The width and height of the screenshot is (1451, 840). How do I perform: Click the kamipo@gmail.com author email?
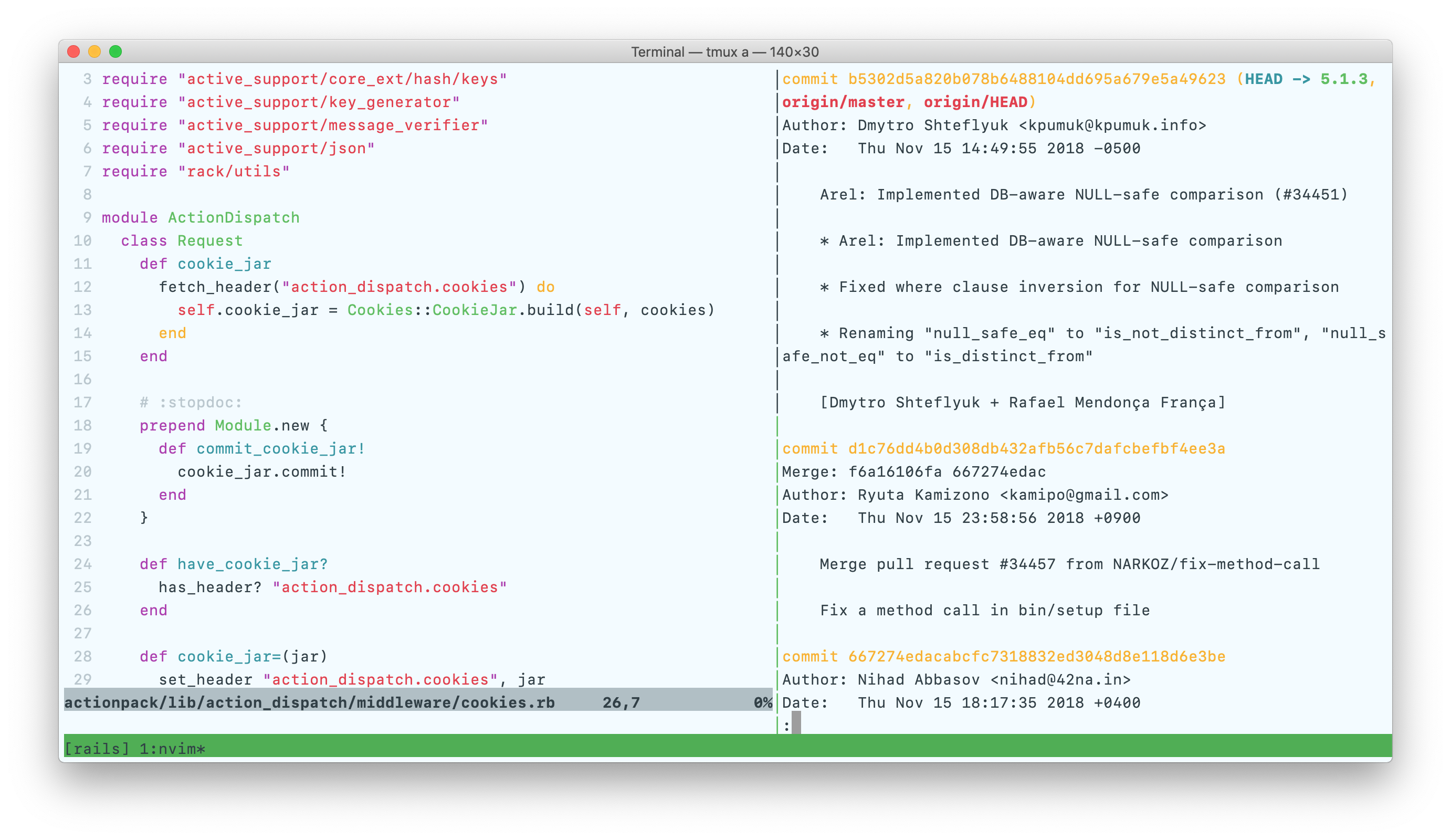point(1084,495)
